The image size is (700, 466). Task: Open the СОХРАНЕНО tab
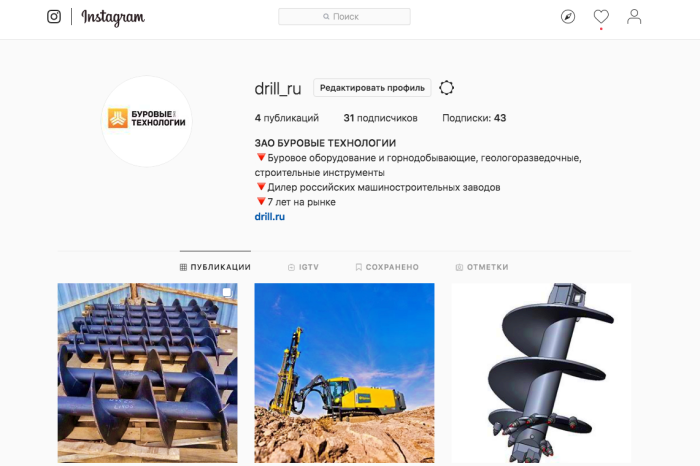tap(387, 267)
